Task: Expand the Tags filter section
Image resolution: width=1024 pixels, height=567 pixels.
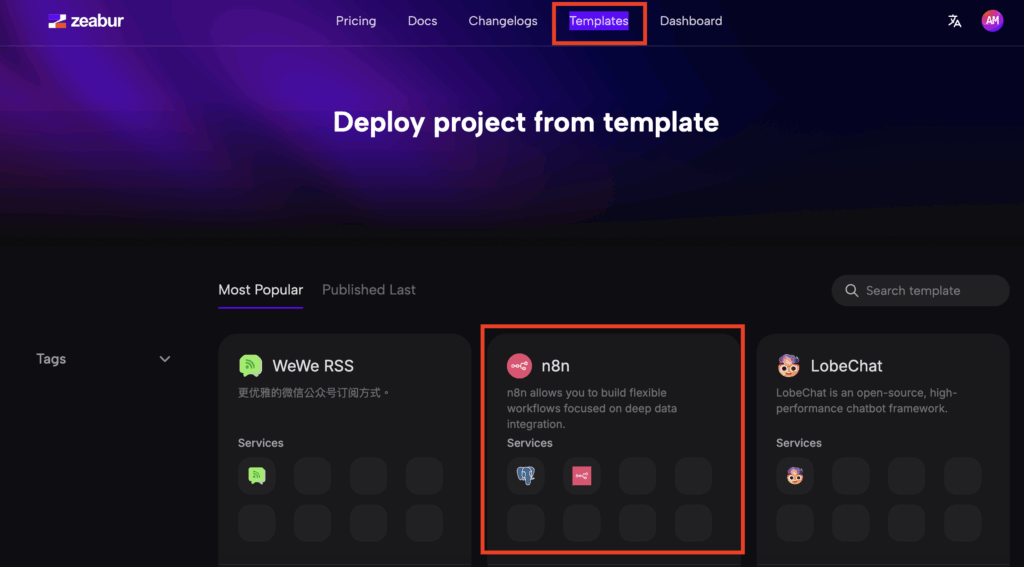Action: pyautogui.click(x=103, y=359)
